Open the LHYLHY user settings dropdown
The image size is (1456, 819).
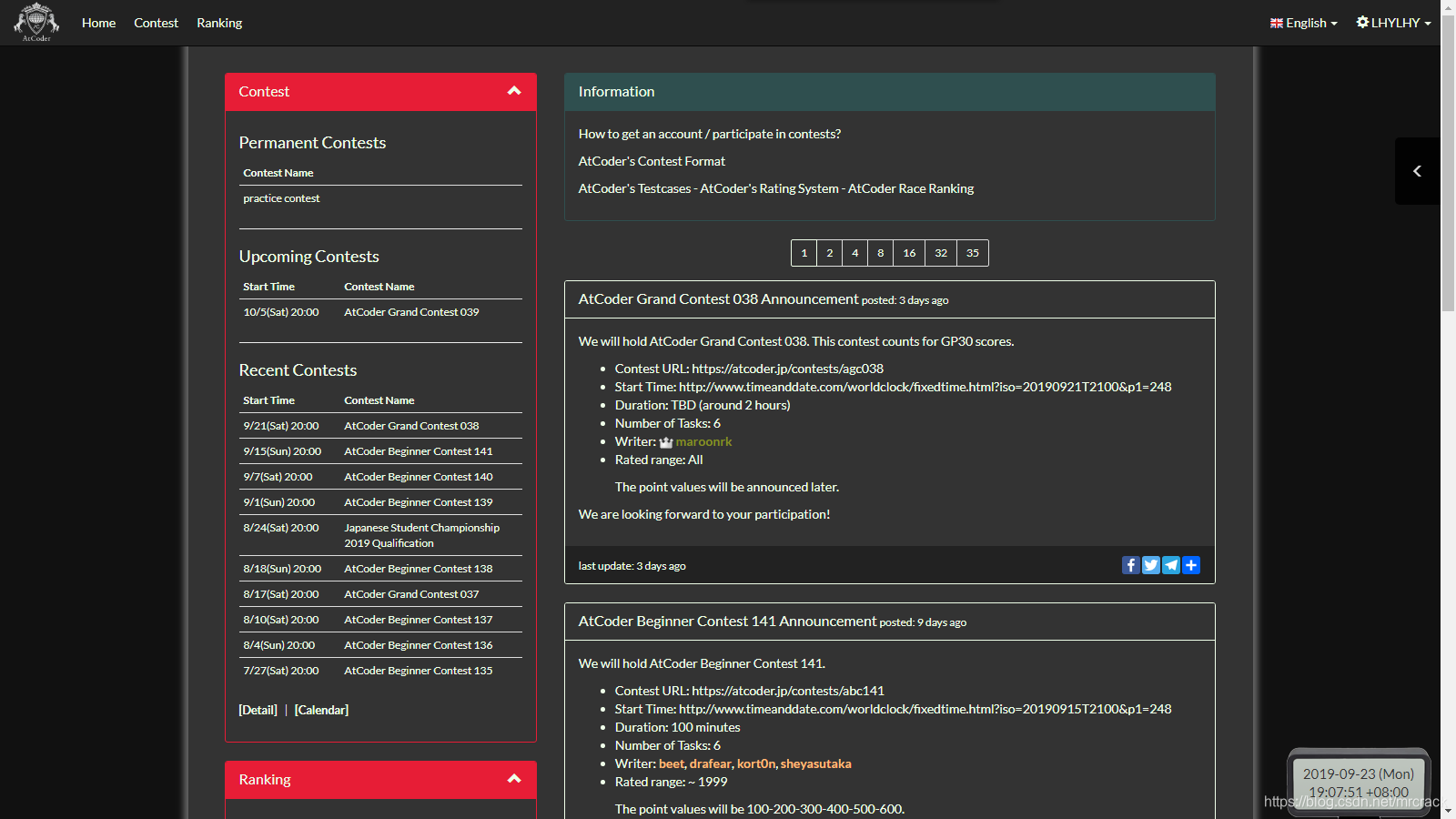1393,23
